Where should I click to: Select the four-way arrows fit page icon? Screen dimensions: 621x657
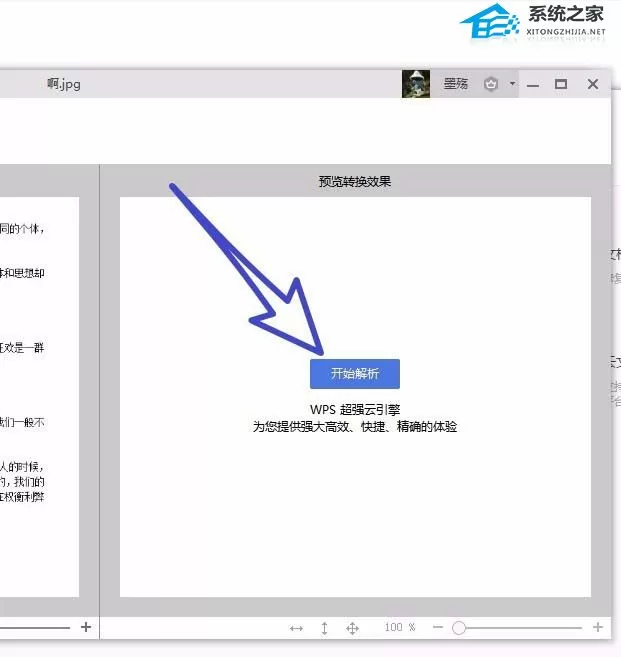click(x=352, y=628)
